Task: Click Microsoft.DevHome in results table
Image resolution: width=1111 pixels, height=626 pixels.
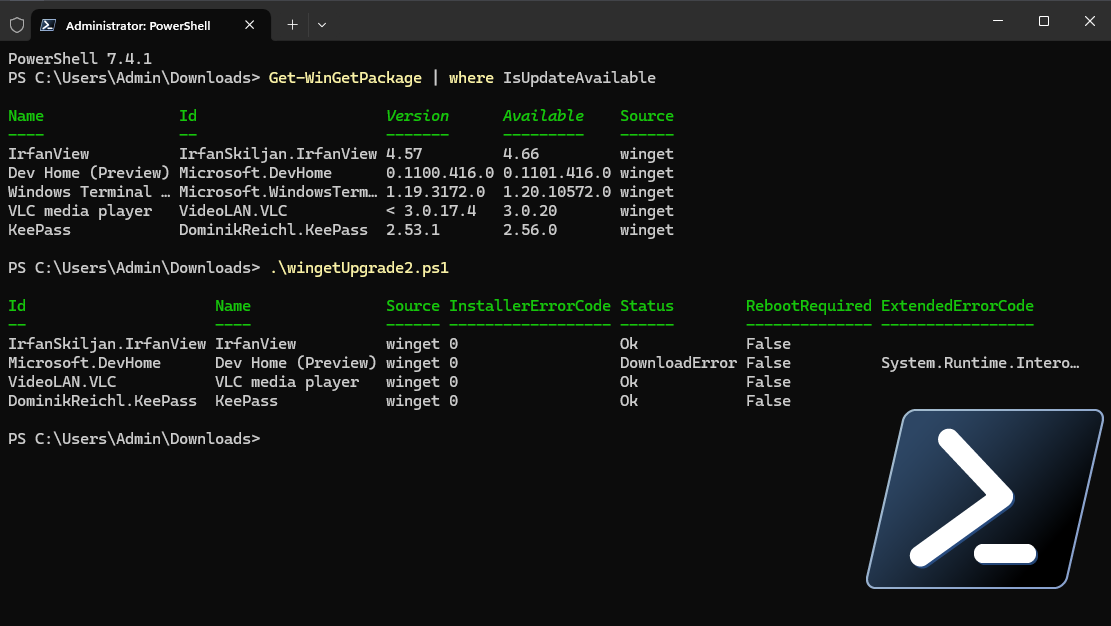Action: (x=84, y=363)
